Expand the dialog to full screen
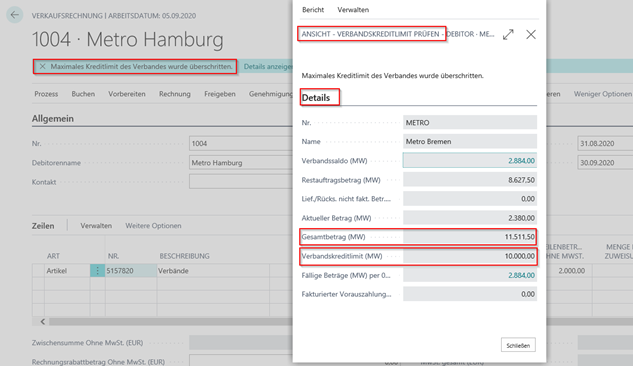This screenshot has height=366, width=633. (x=508, y=34)
